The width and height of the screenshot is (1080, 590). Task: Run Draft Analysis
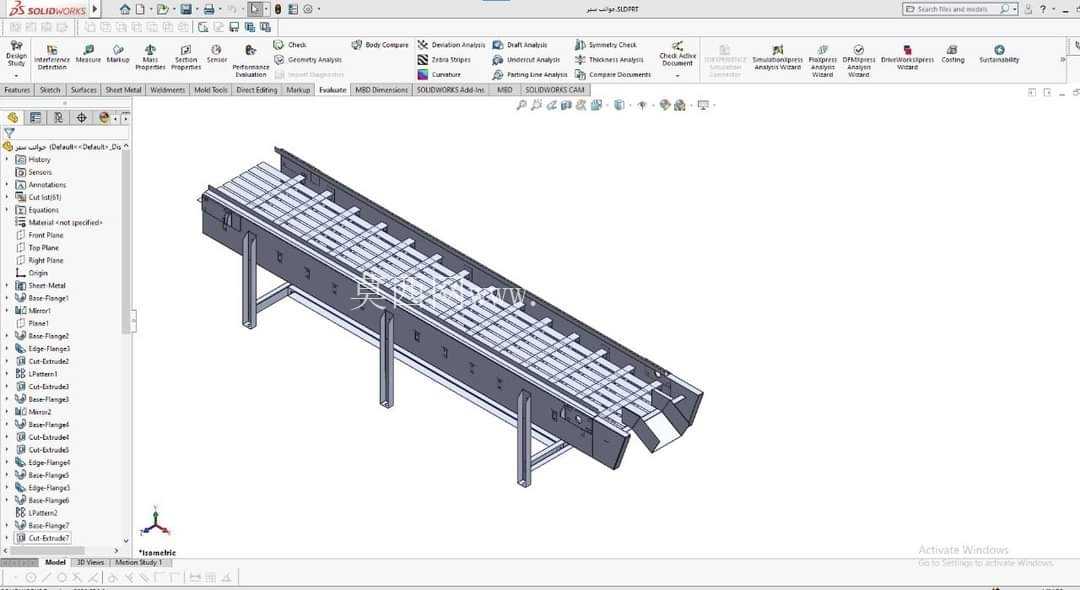[x=520, y=45]
